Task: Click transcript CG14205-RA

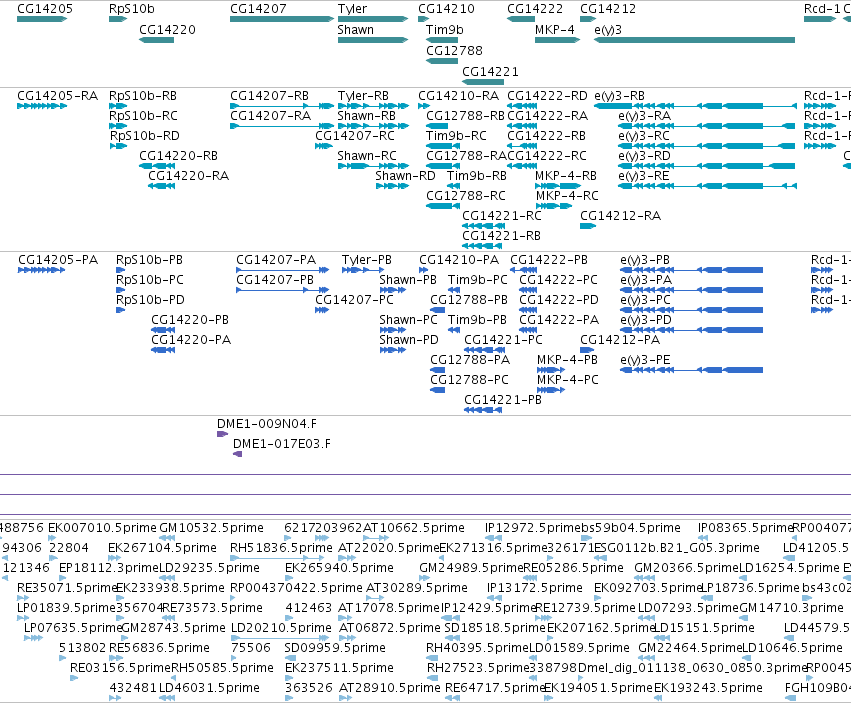Action: pyautogui.click(x=58, y=96)
